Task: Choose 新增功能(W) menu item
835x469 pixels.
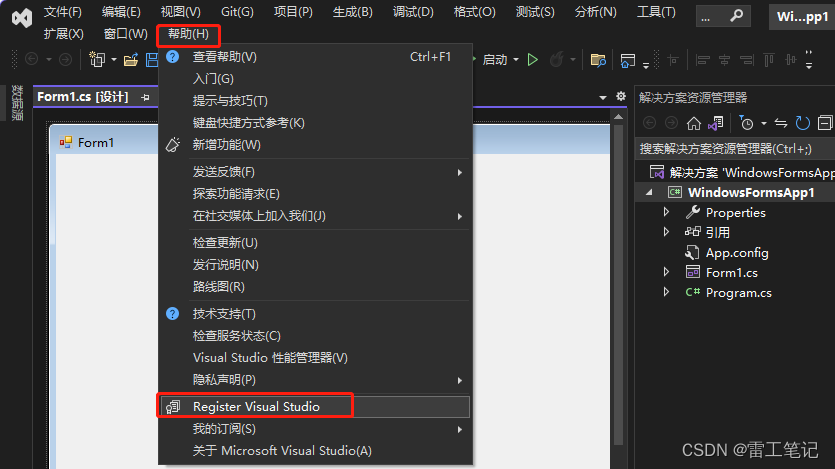Action: (x=315, y=145)
